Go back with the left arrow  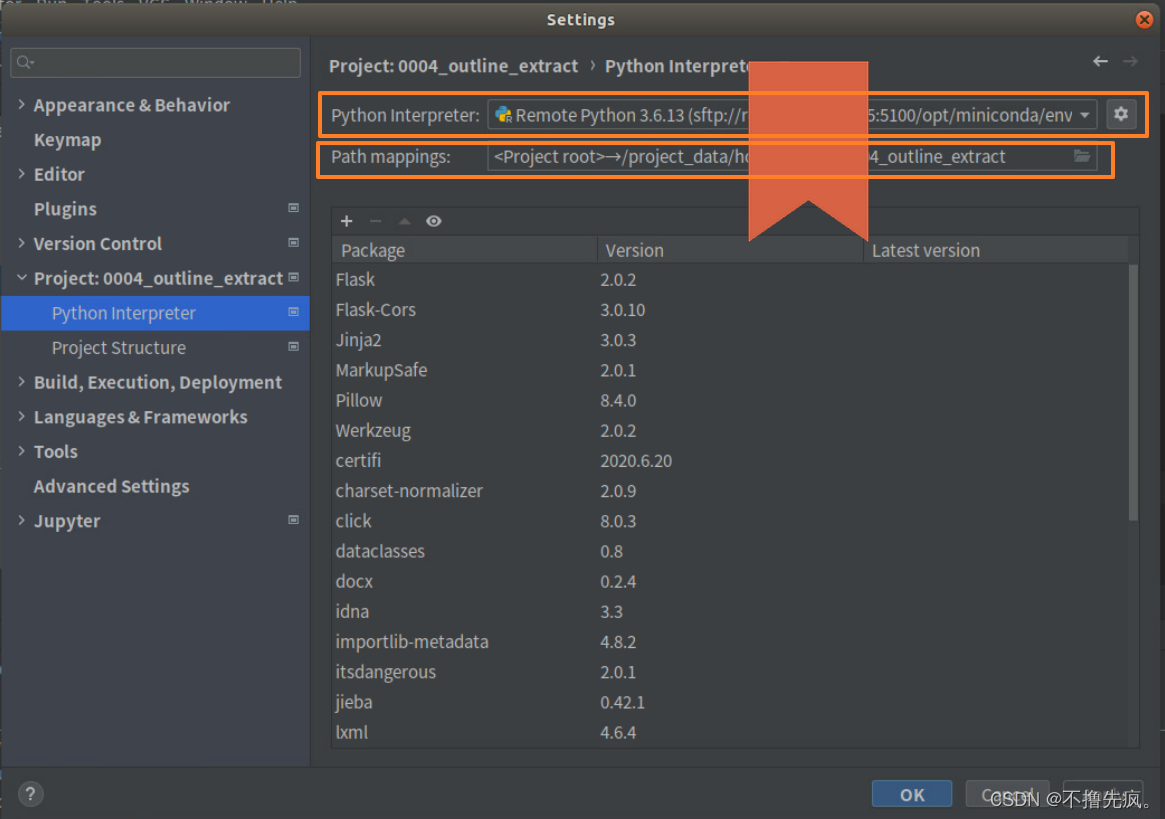click(x=1100, y=62)
